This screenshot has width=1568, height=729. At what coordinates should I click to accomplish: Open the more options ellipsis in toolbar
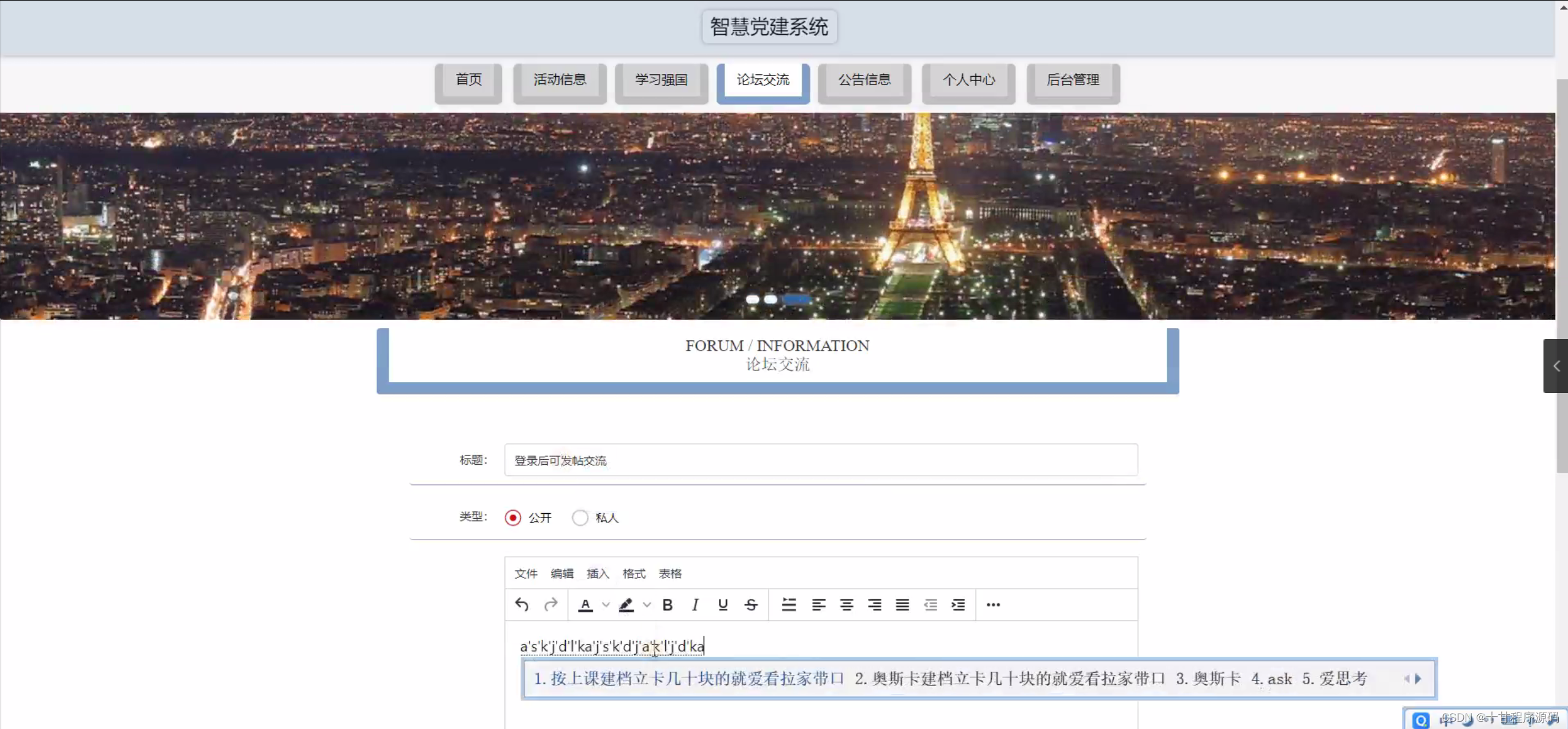993,605
